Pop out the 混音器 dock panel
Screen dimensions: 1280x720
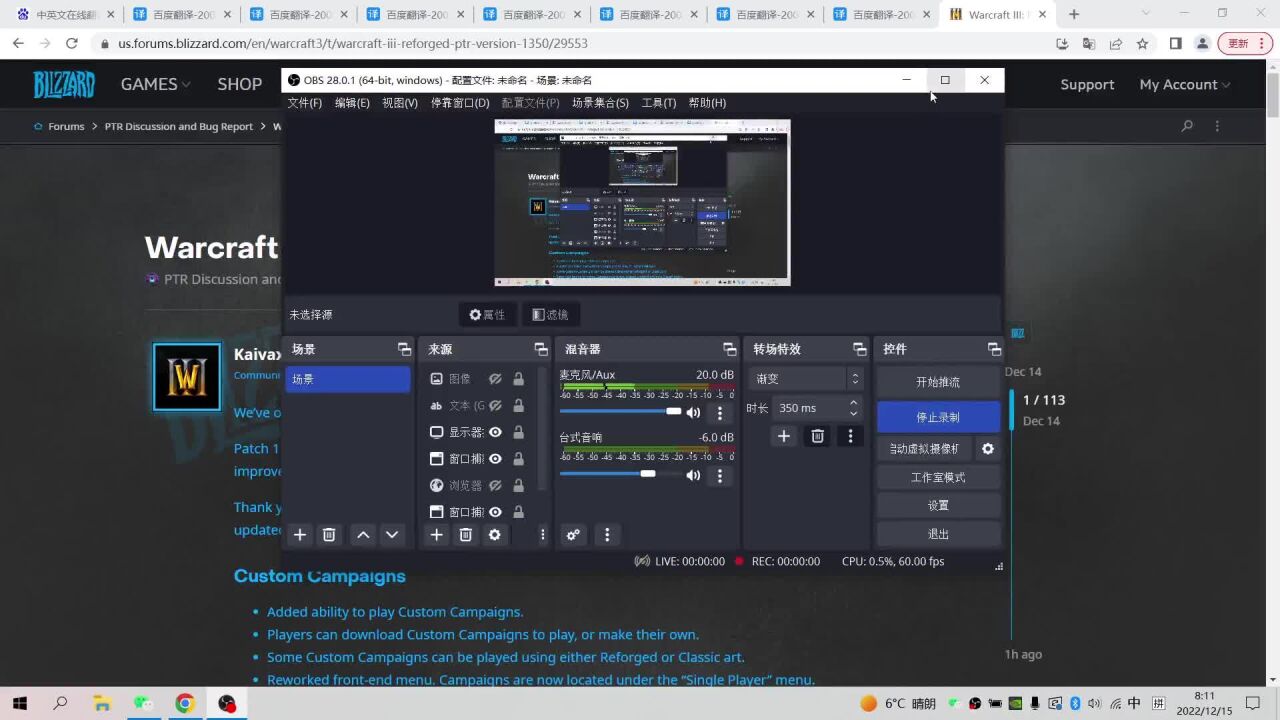pos(730,349)
